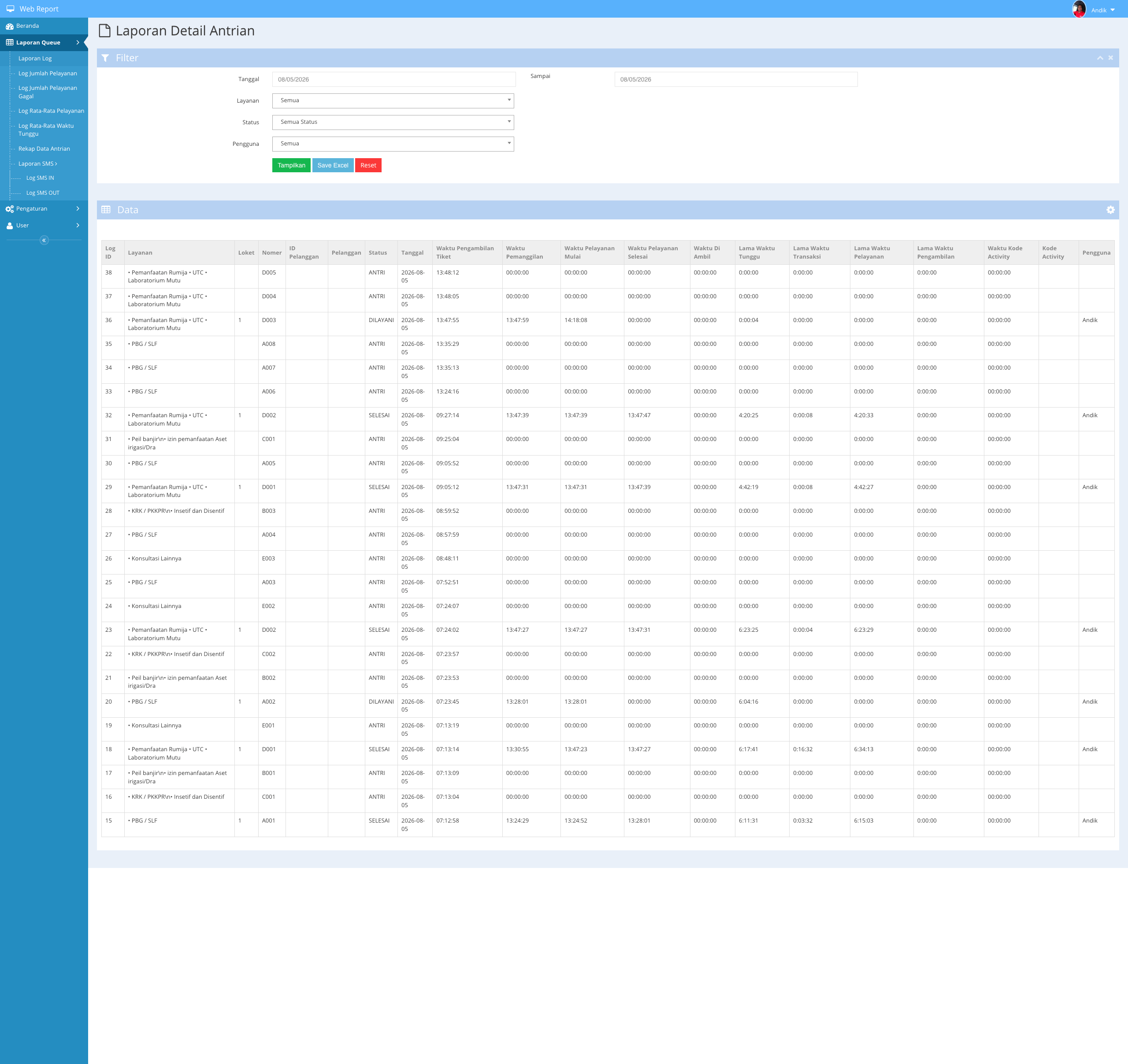
Task: Open Log SMS OUT
Action: click(x=43, y=193)
